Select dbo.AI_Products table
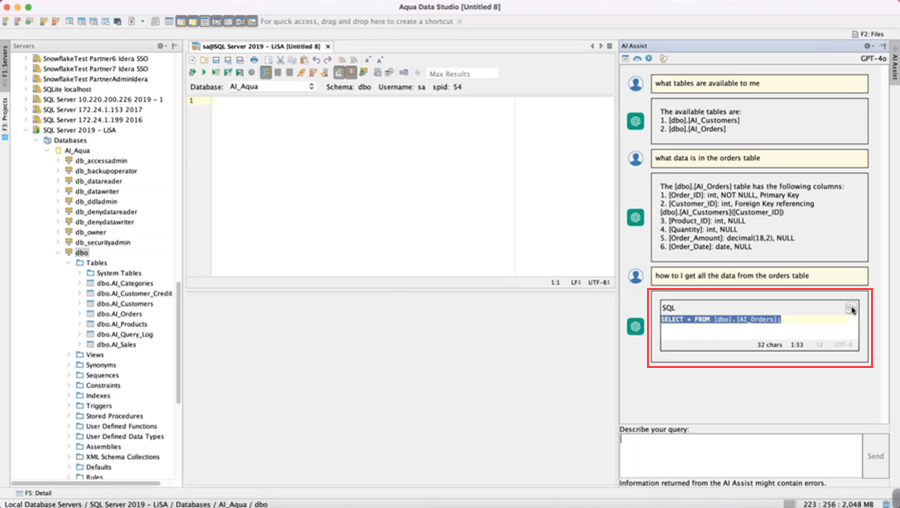Viewport: 900px width, 508px height. point(122,324)
